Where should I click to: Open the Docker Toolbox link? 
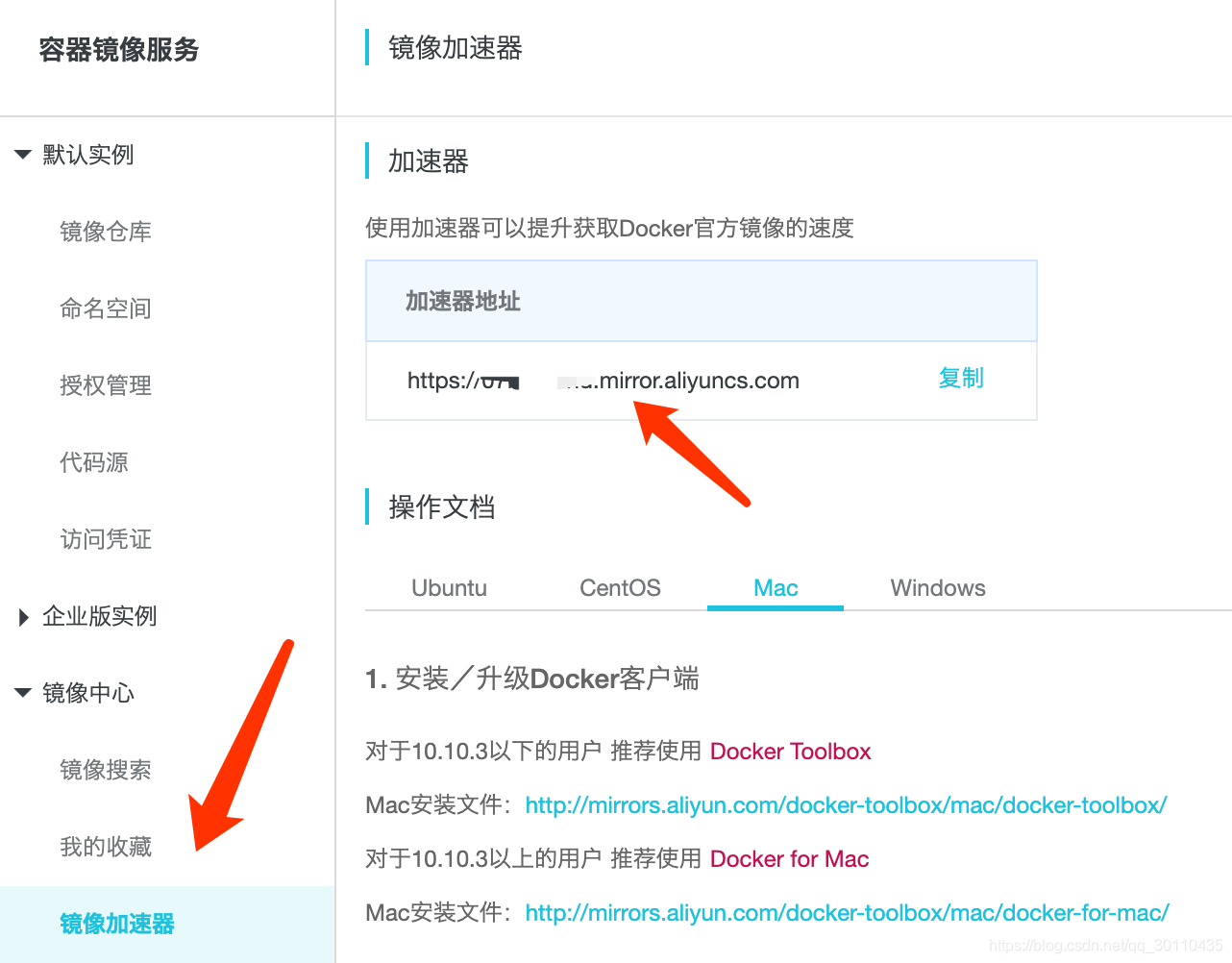point(790,752)
